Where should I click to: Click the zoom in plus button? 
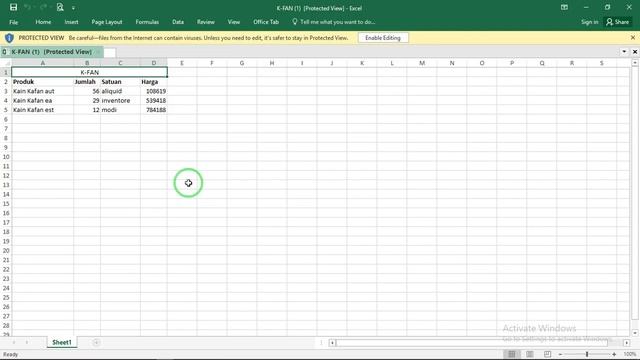click(x=614, y=354)
